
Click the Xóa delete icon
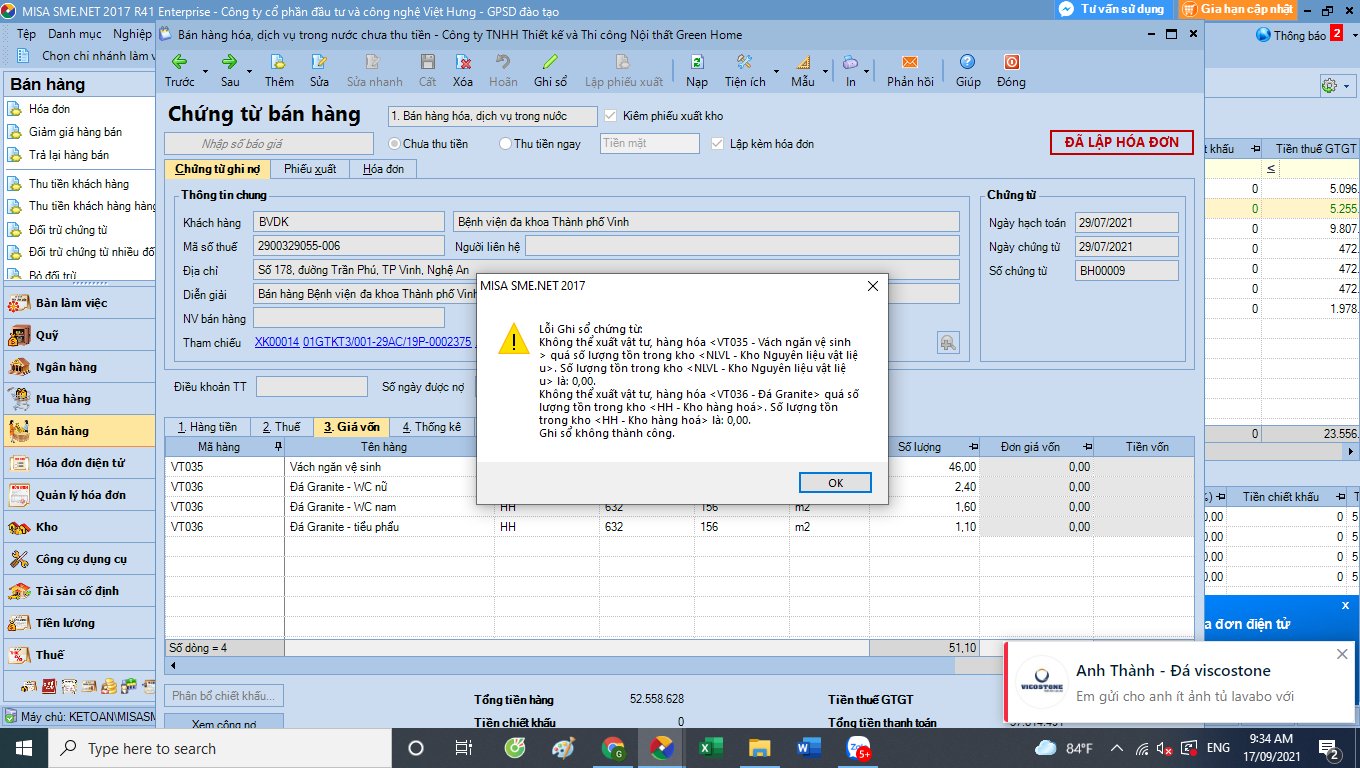[462, 62]
